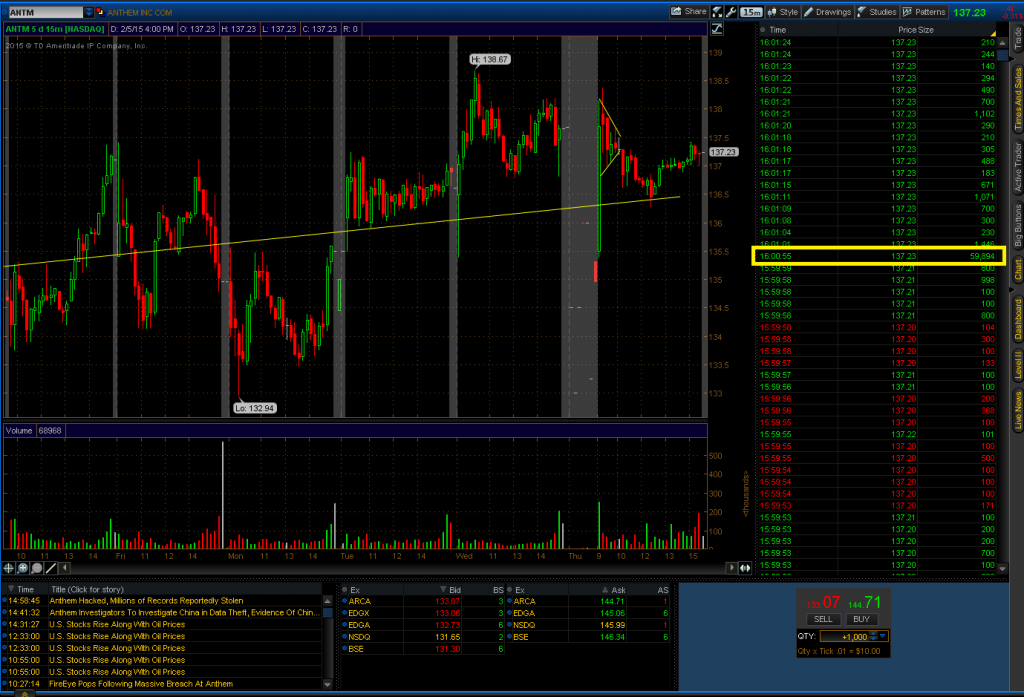Click the Time and Sales scroll-up arrow
The image size is (1024, 697).
click(1002, 42)
